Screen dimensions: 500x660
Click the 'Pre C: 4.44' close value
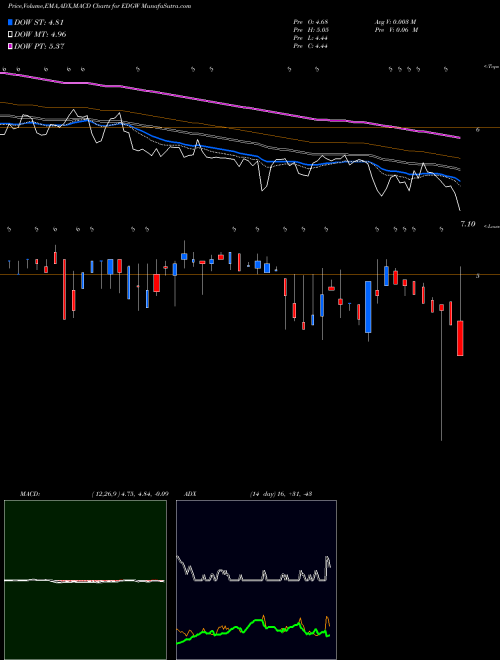[x=311, y=46]
